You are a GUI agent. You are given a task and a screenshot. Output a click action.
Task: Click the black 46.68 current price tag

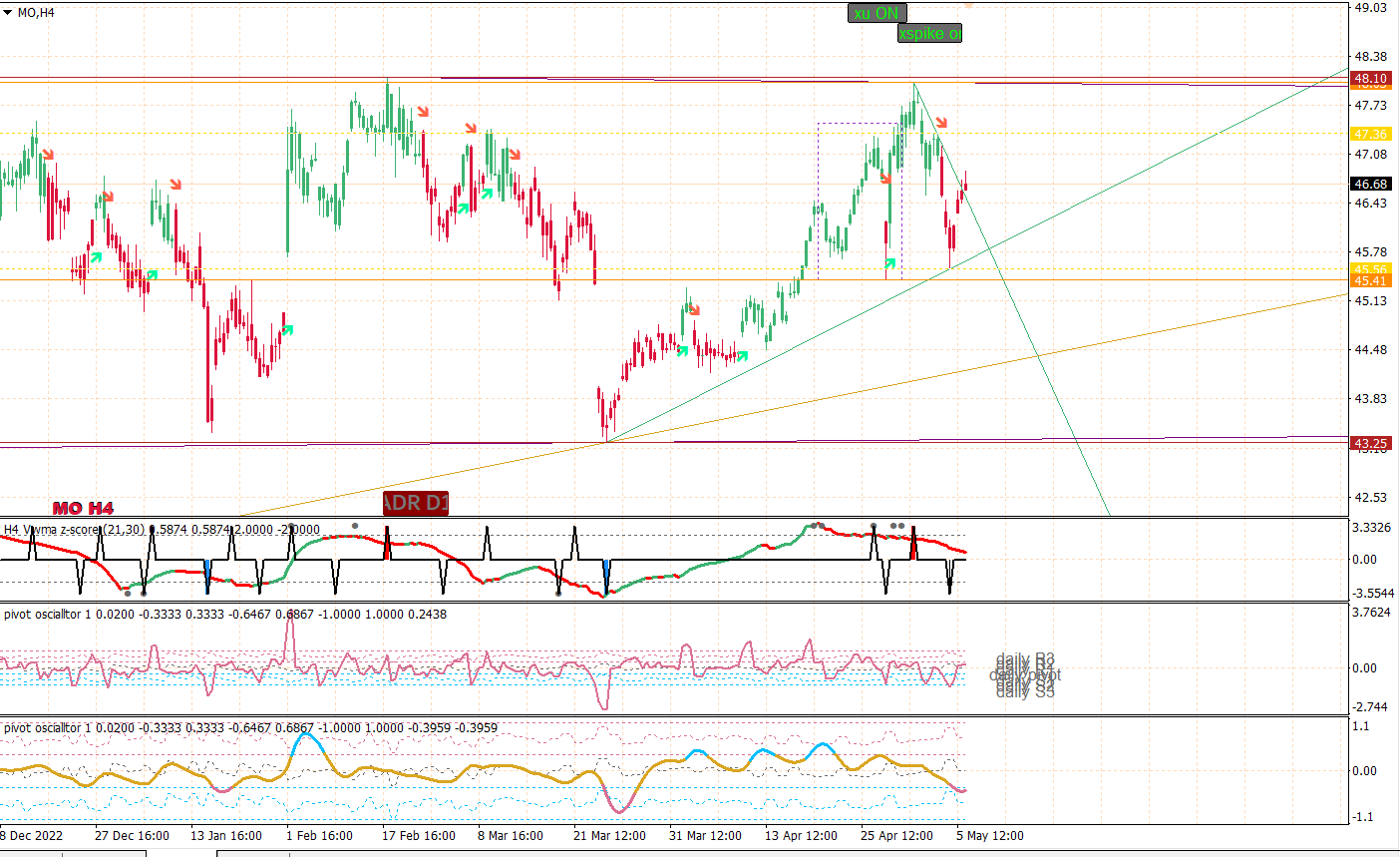point(1370,184)
